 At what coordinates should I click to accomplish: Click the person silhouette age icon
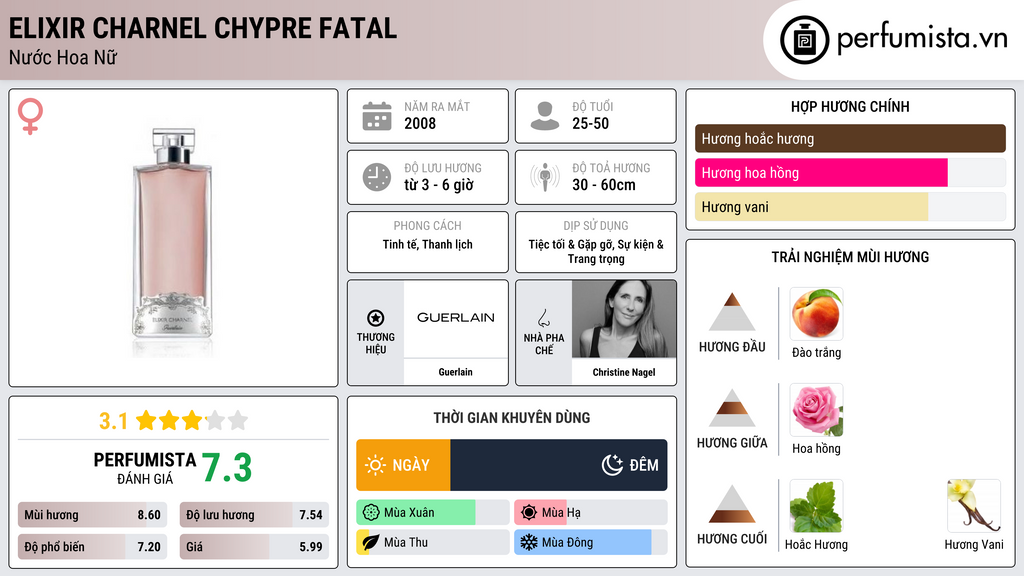[545, 116]
